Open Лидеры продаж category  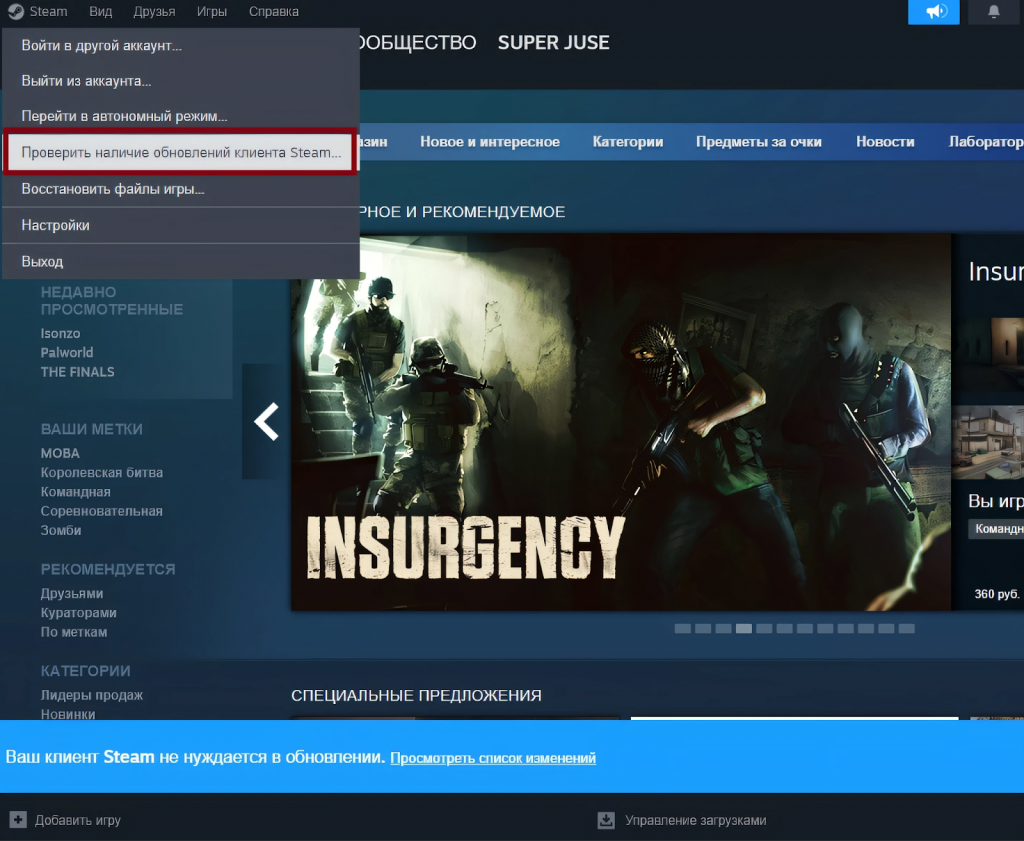click(91, 695)
